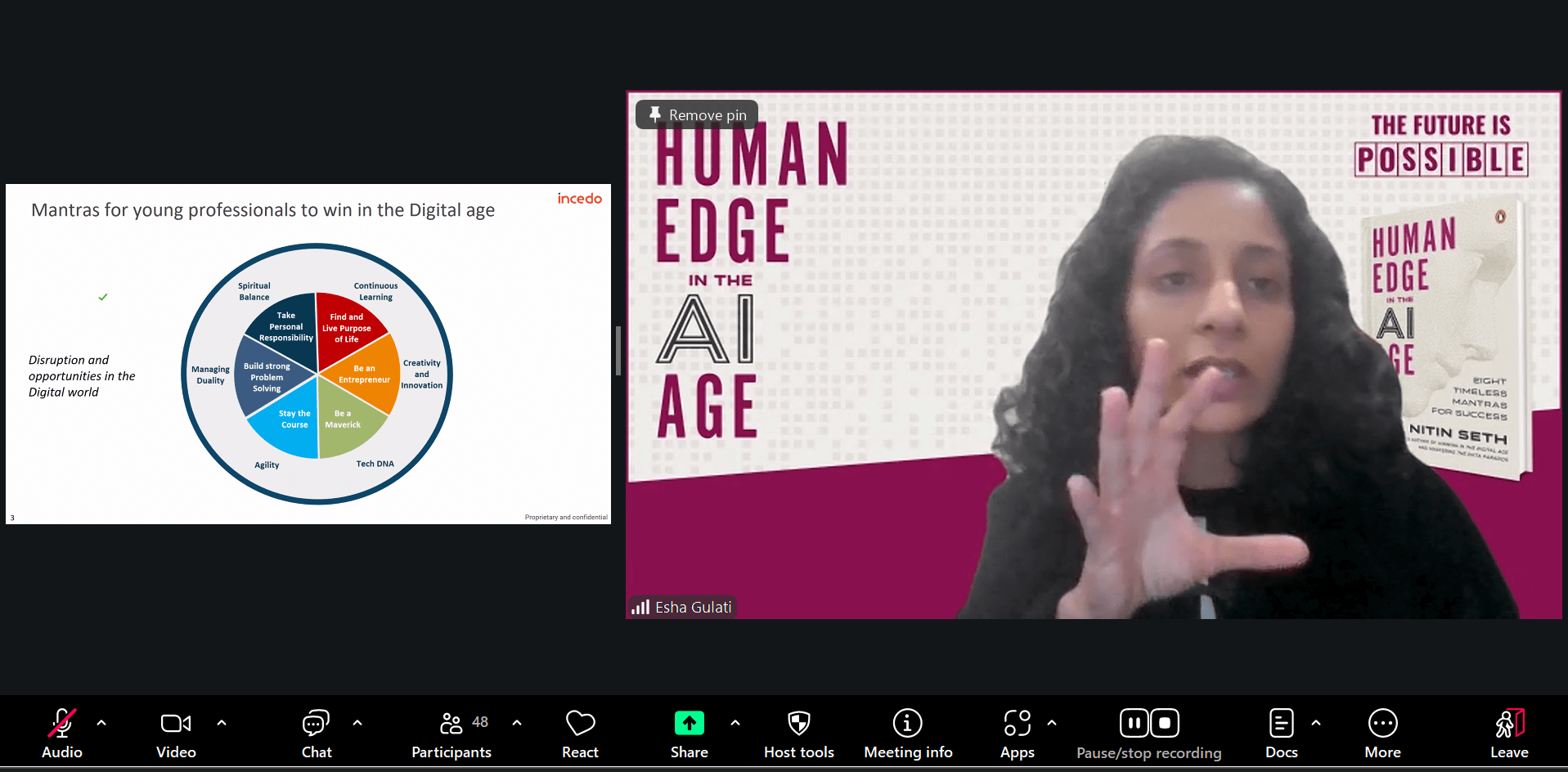Expand the chevron next to Participants
Viewport: 1568px width, 772px height.
coord(517,723)
